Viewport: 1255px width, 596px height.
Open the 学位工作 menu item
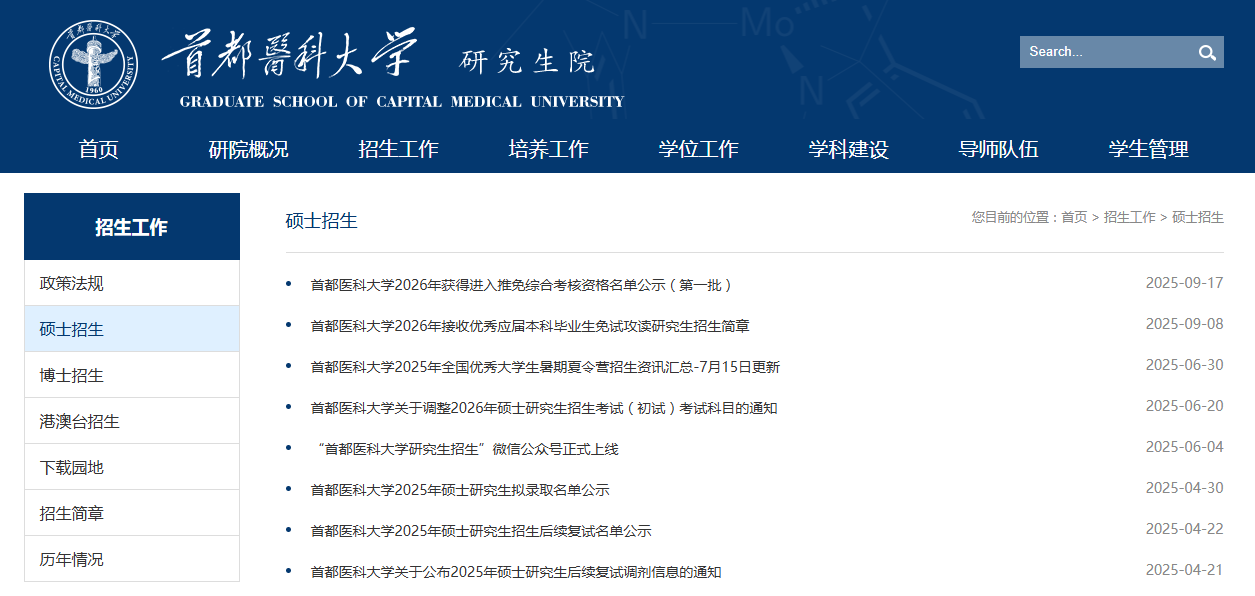coord(698,149)
